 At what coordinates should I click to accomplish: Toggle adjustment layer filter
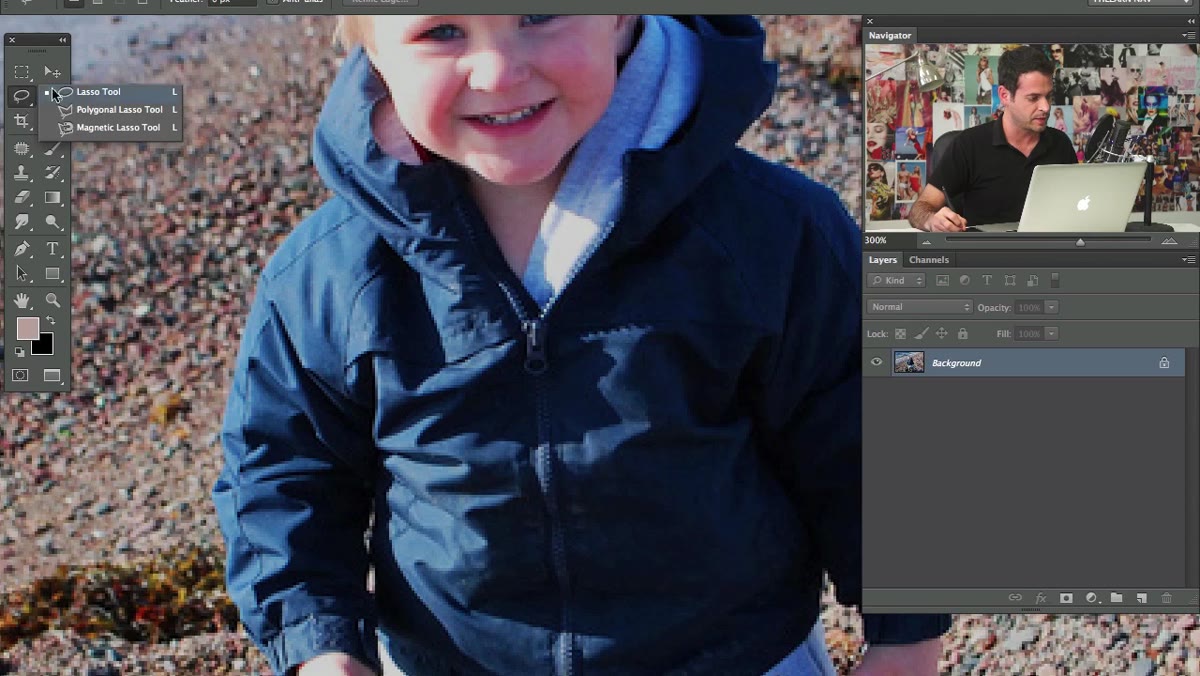click(x=964, y=281)
